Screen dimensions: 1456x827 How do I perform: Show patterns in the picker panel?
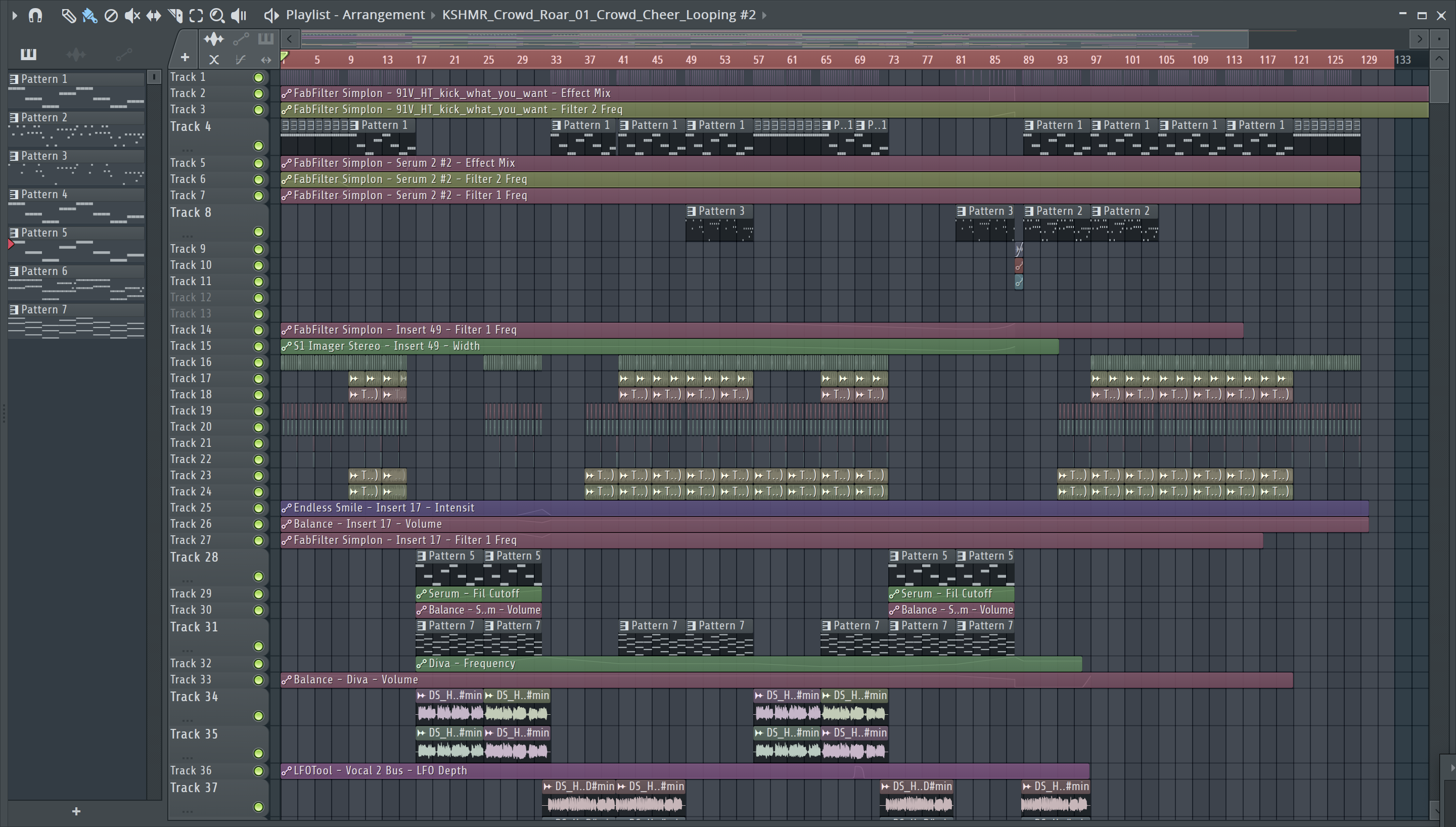(28, 55)
